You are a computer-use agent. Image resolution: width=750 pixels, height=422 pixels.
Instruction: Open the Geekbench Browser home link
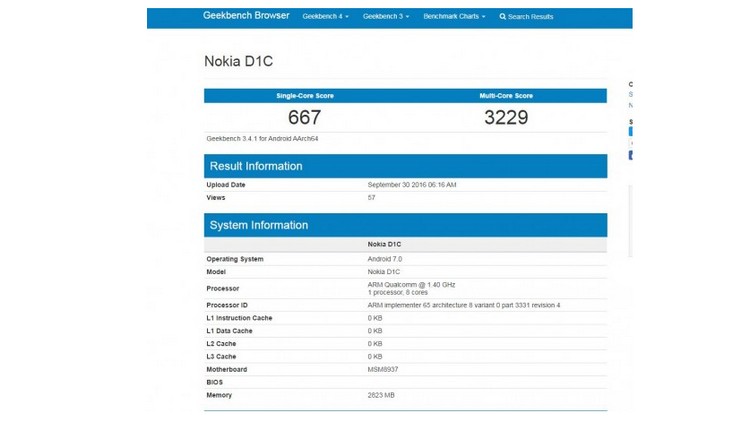246,15
